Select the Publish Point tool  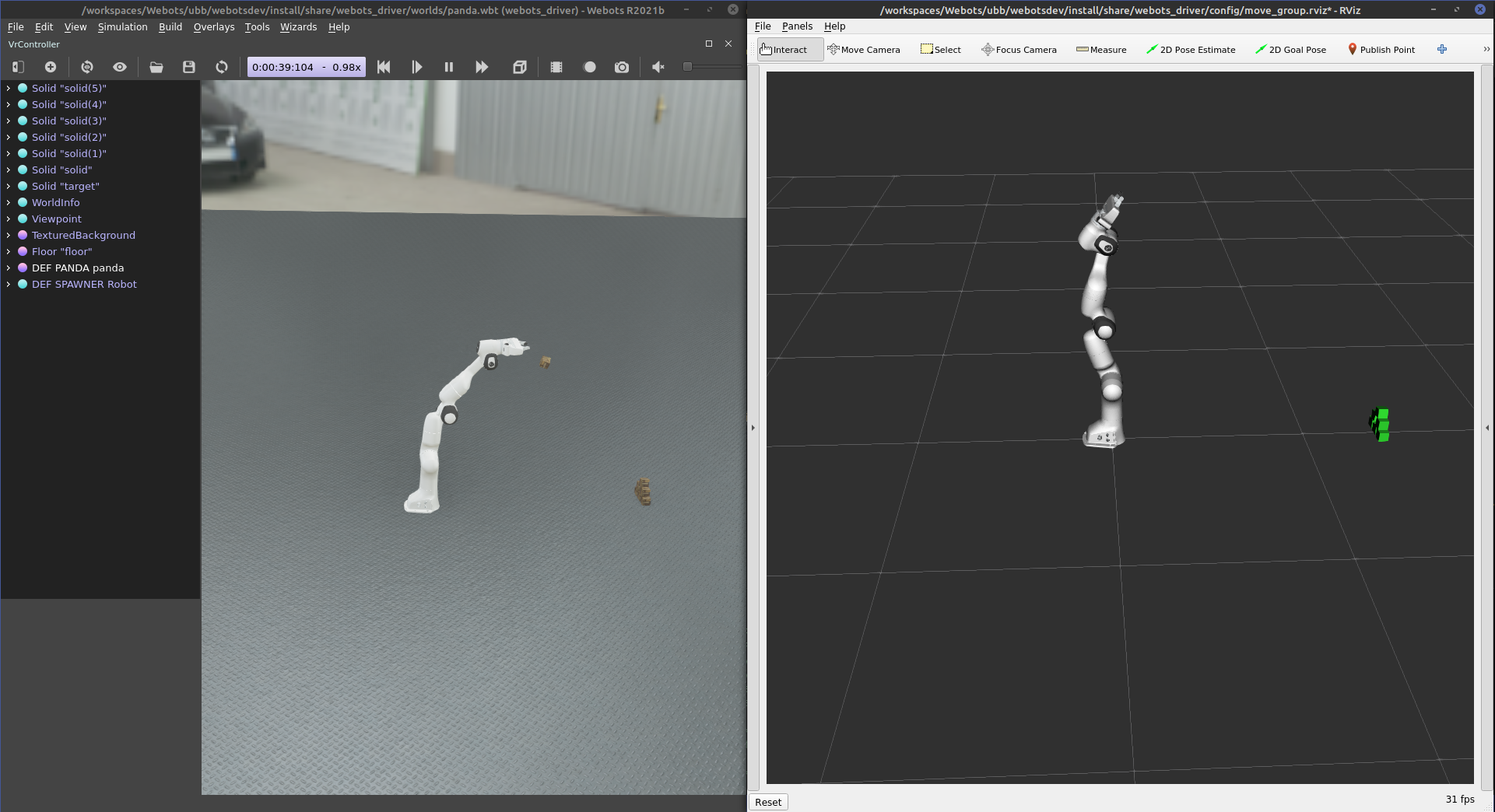click(1381, 50)
